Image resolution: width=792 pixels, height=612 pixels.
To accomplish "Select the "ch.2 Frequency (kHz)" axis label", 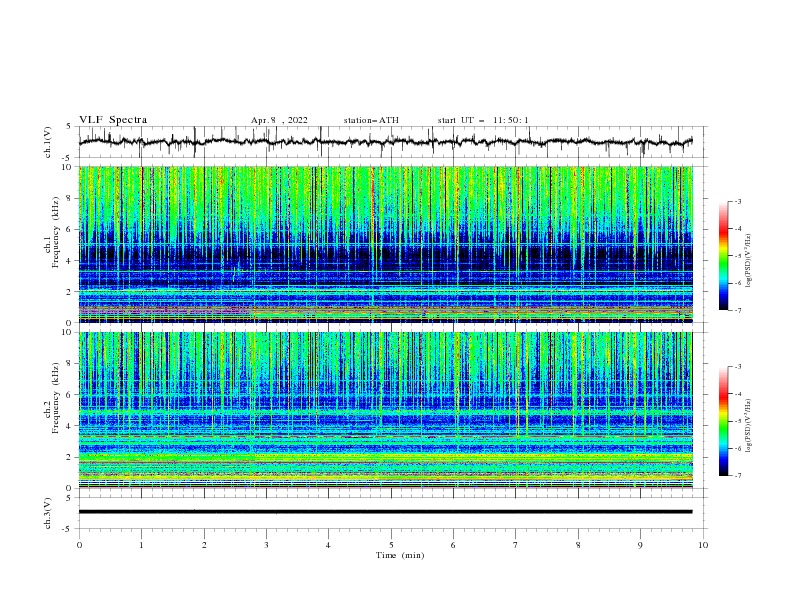I will pyautogui.click(x=52, y=398).
